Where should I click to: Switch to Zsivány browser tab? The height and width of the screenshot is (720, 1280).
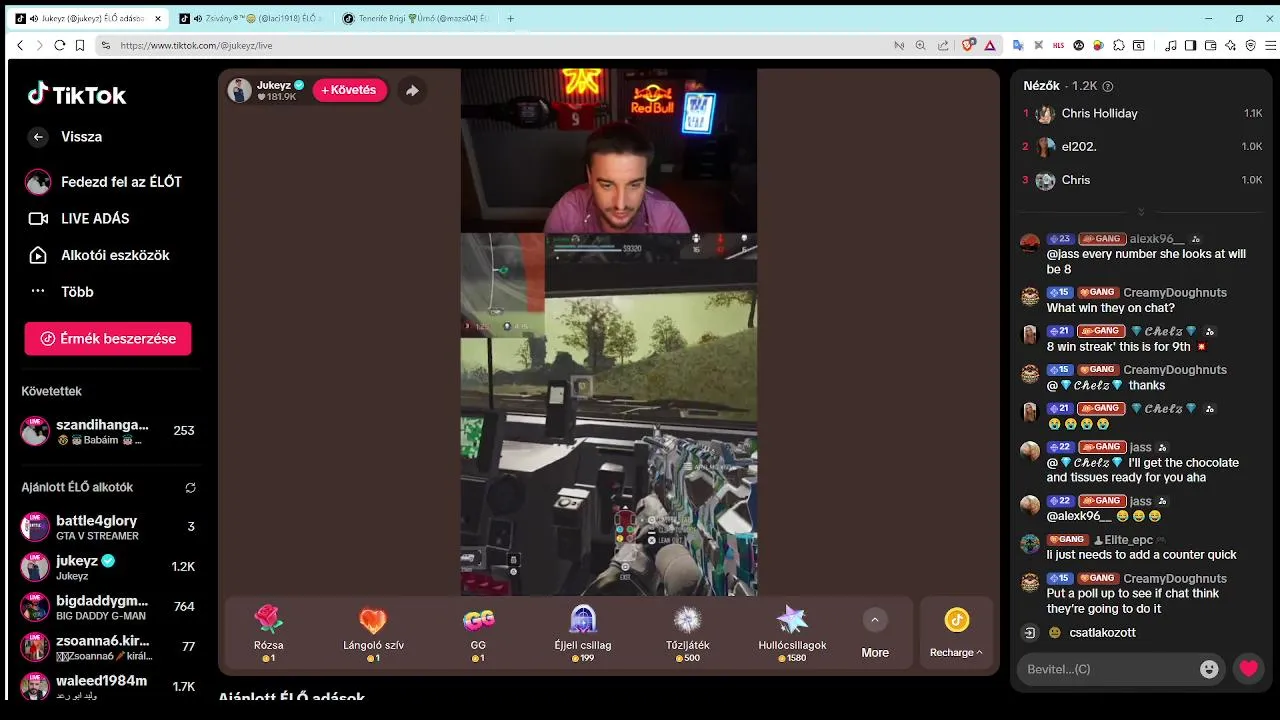[251, 18]
